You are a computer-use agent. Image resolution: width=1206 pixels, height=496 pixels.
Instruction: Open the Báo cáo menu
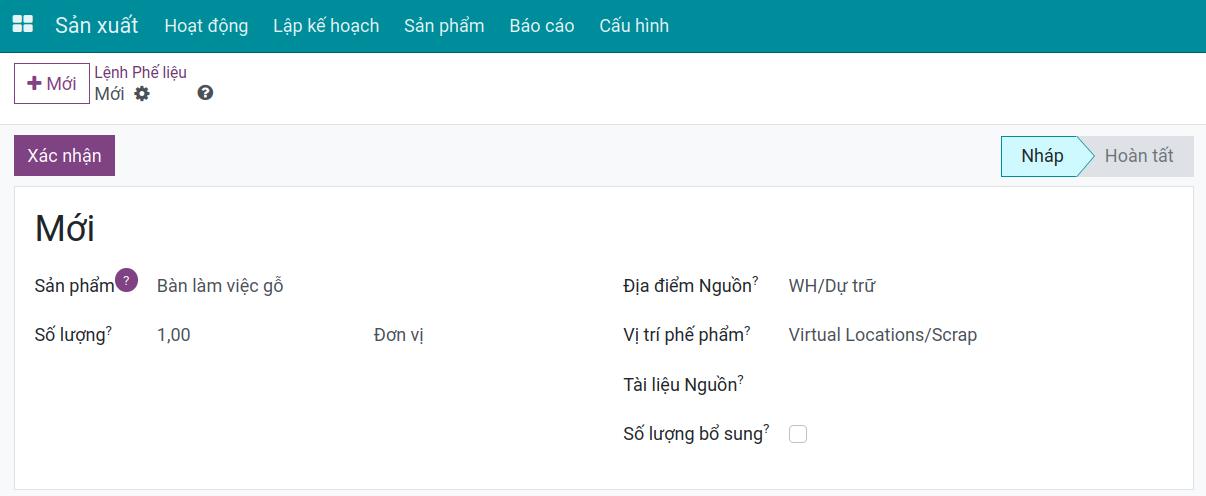pyautogui.click(x=542, y=26)
